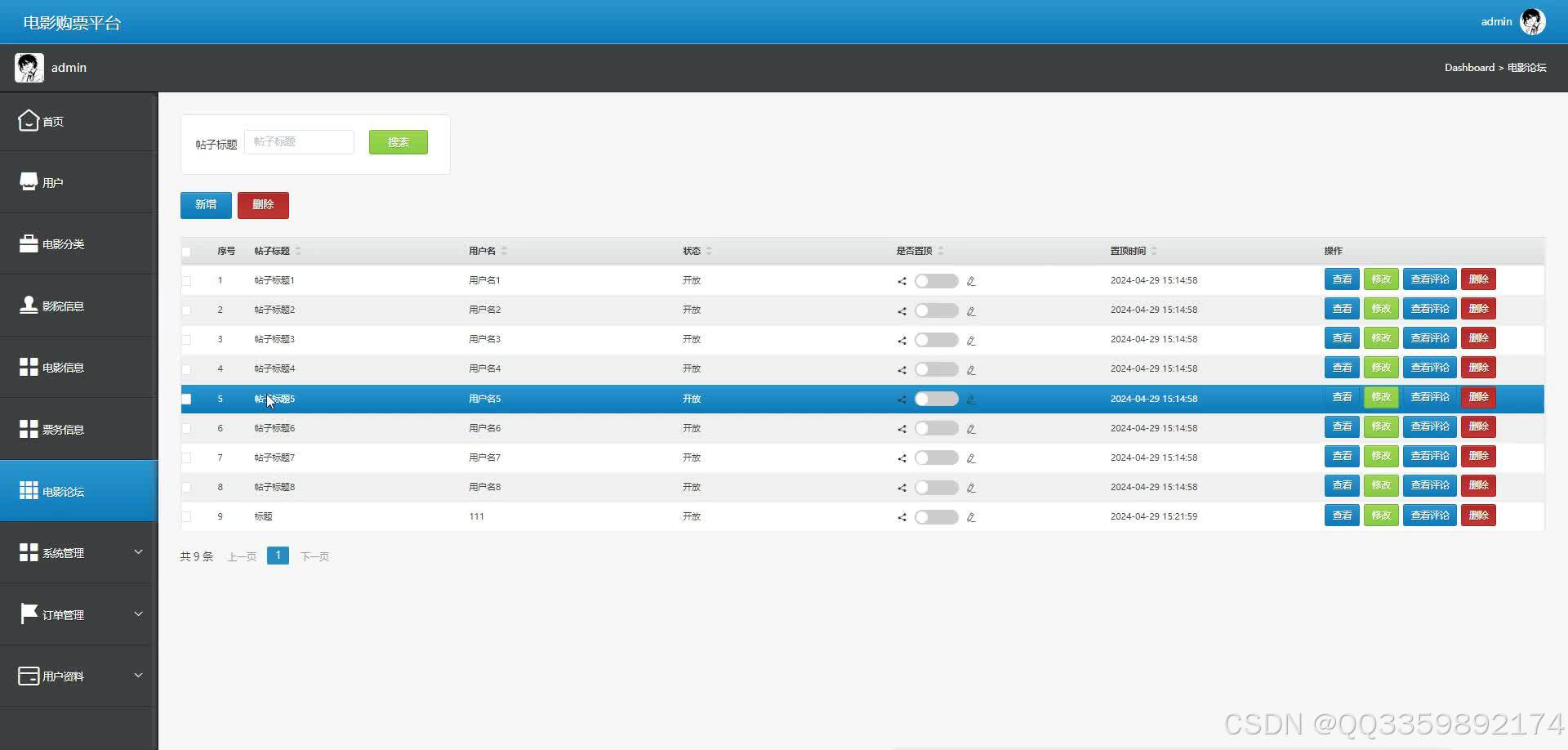The width and height of the screenshot is (1568, 750).
Task: Open the admin label in the top bar
Action: coord(1496,21)
